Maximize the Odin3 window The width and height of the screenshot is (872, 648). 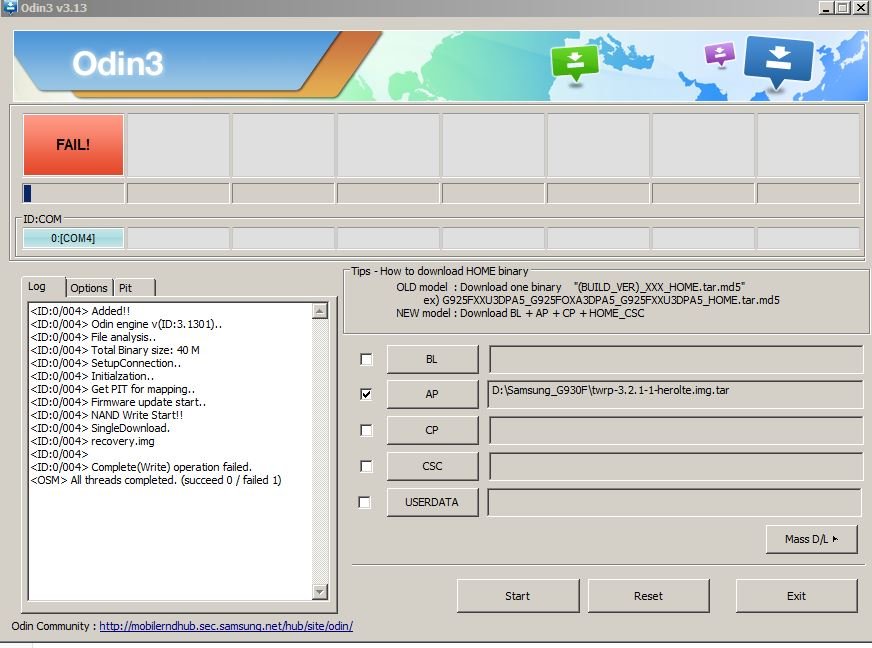coord(842,8)
